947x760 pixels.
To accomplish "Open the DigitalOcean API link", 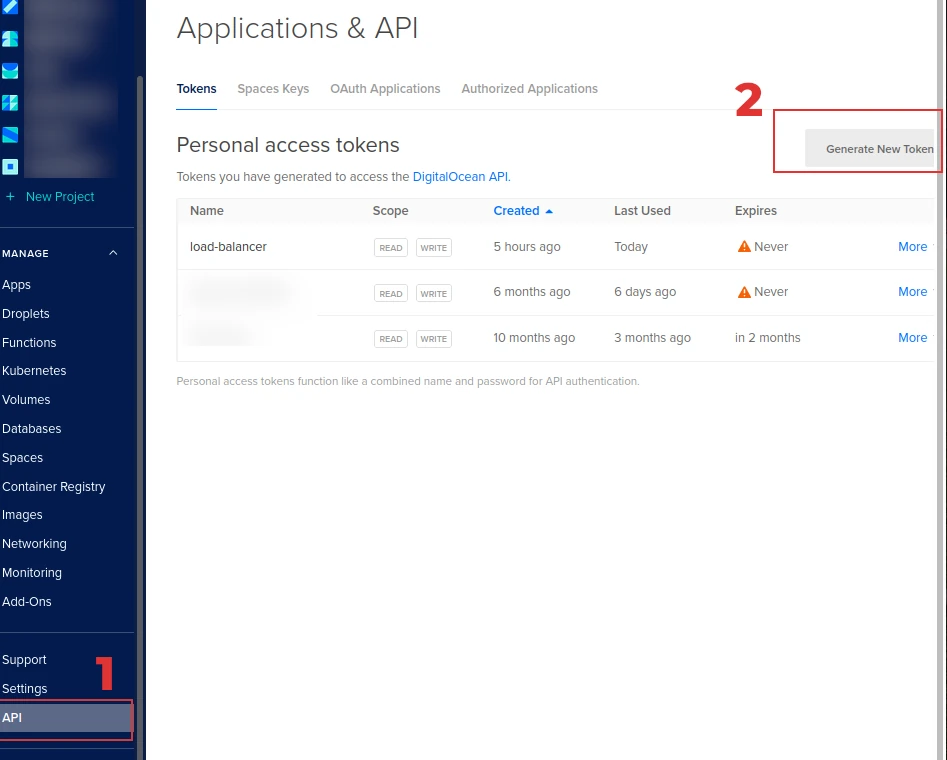I will [459, 176].
